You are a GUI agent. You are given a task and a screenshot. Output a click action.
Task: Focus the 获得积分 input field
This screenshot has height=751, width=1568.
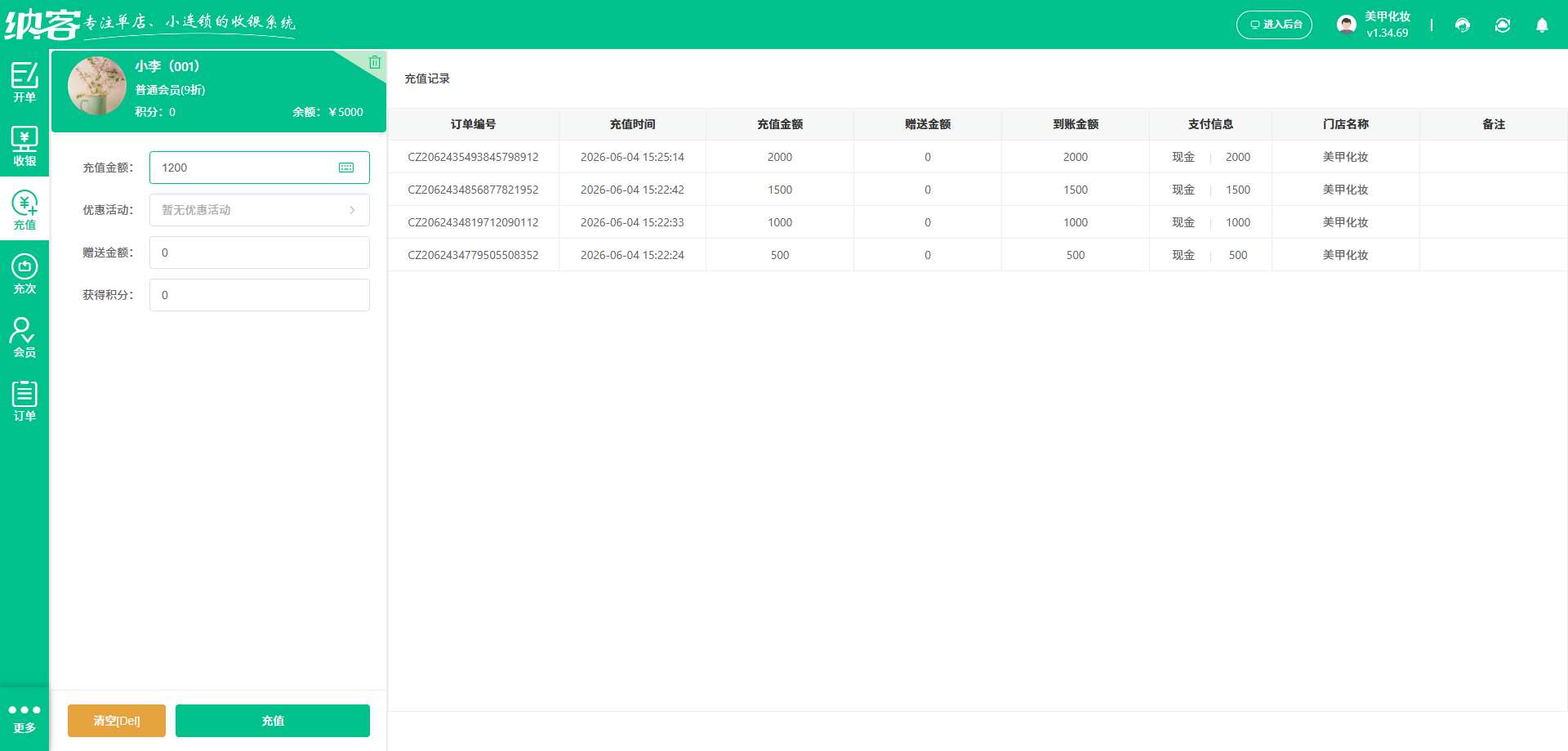click(x=260, y=295)
